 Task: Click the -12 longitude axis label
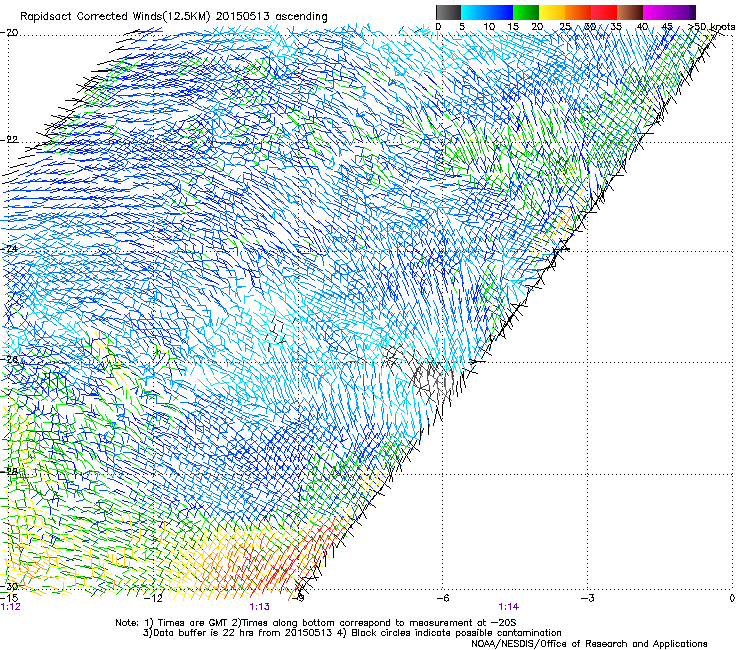tap(153, 598)
